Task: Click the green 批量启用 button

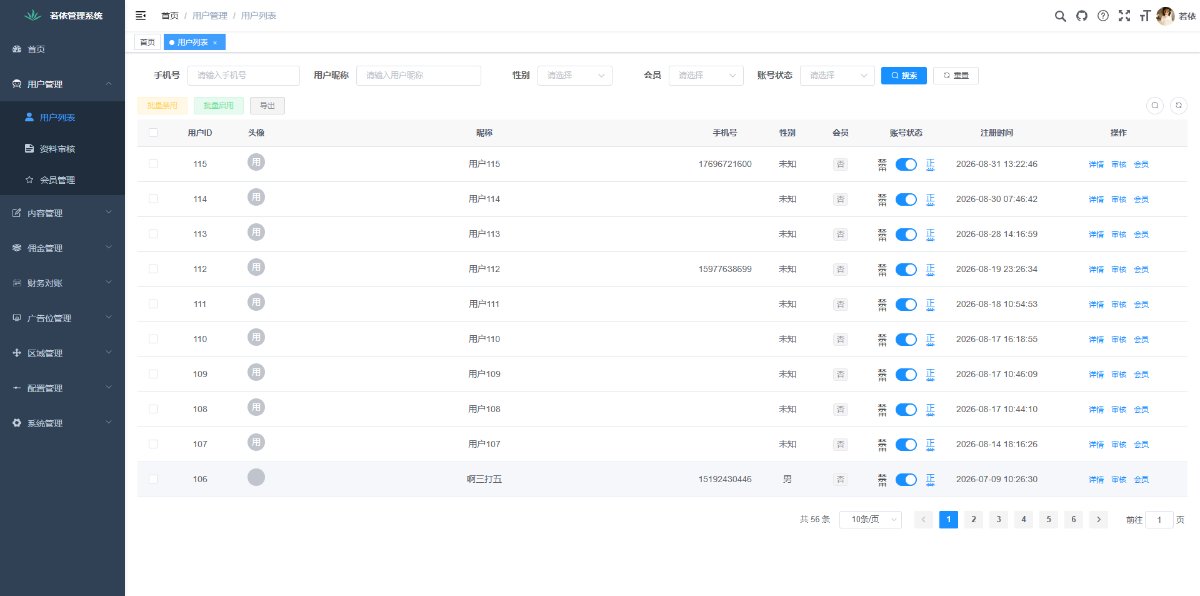Action: (218, 104)
